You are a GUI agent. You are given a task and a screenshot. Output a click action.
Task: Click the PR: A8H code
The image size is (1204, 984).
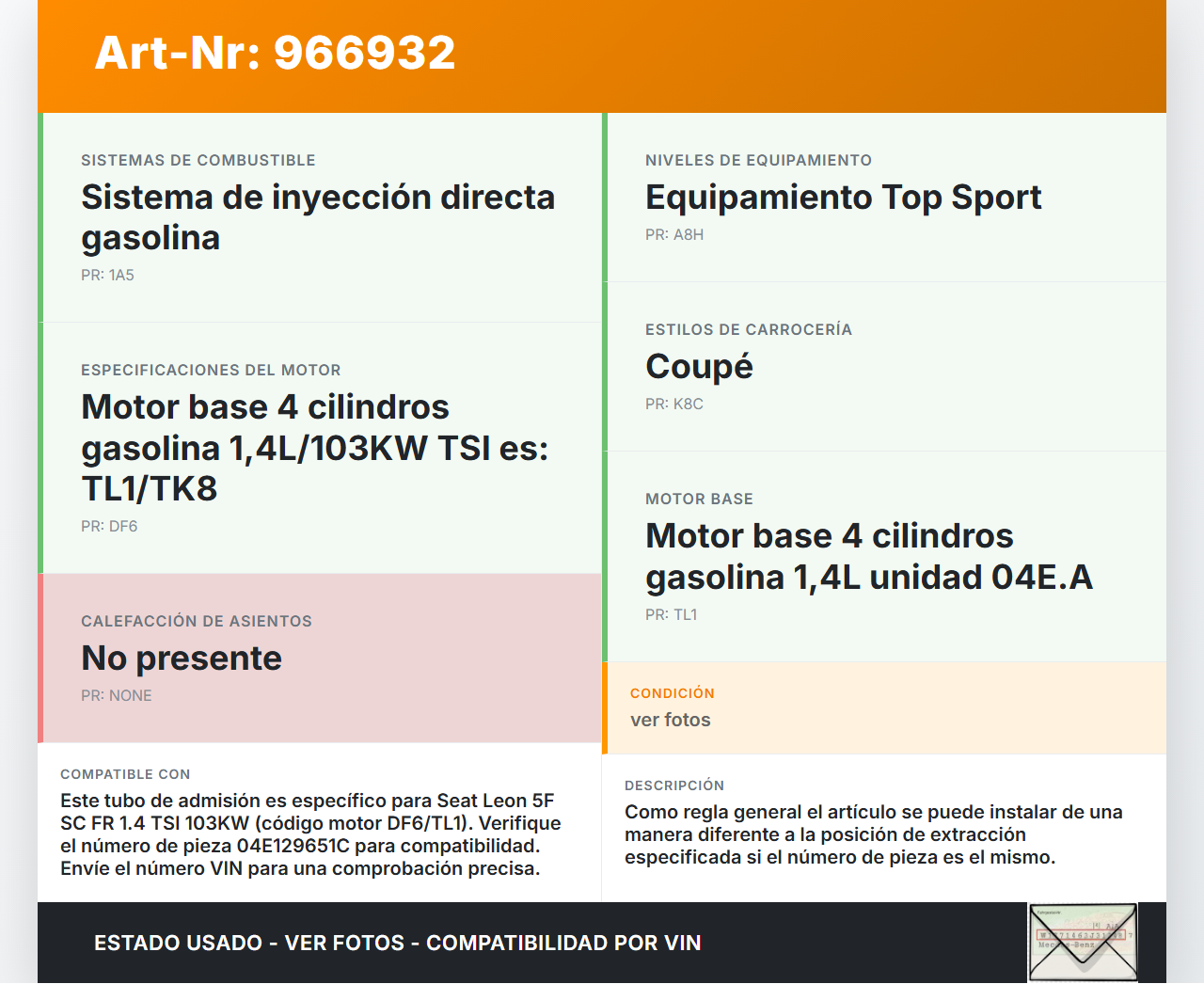click(673, 235)
